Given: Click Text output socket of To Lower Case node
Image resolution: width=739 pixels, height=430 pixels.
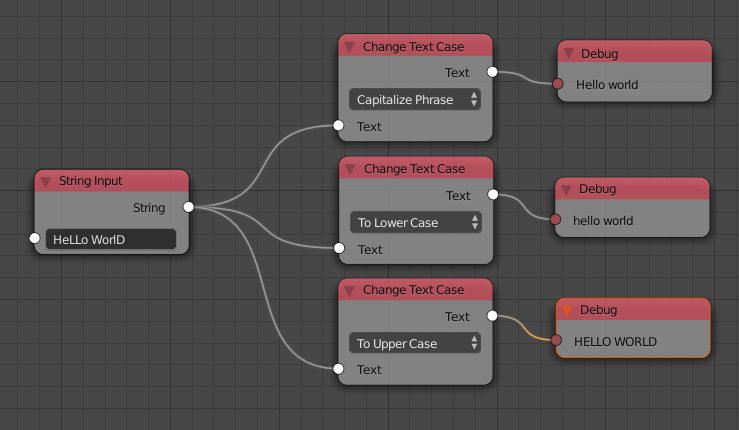Looking at the screenshot, I should [493, 194].
